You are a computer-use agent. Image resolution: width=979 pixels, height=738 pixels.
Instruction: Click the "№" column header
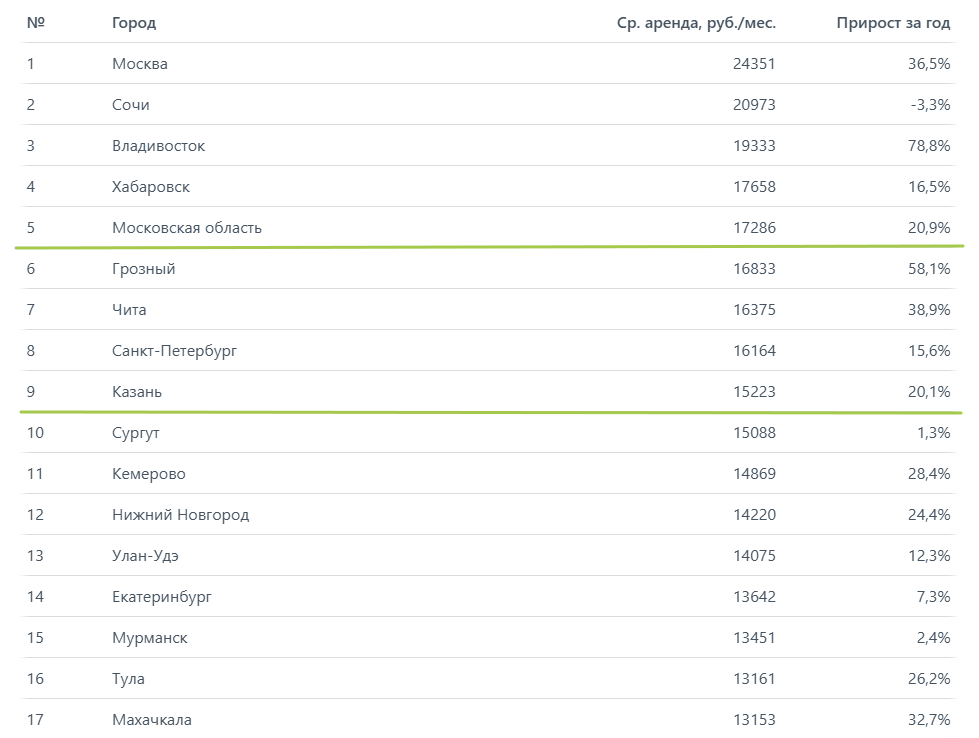coord(34,23)
